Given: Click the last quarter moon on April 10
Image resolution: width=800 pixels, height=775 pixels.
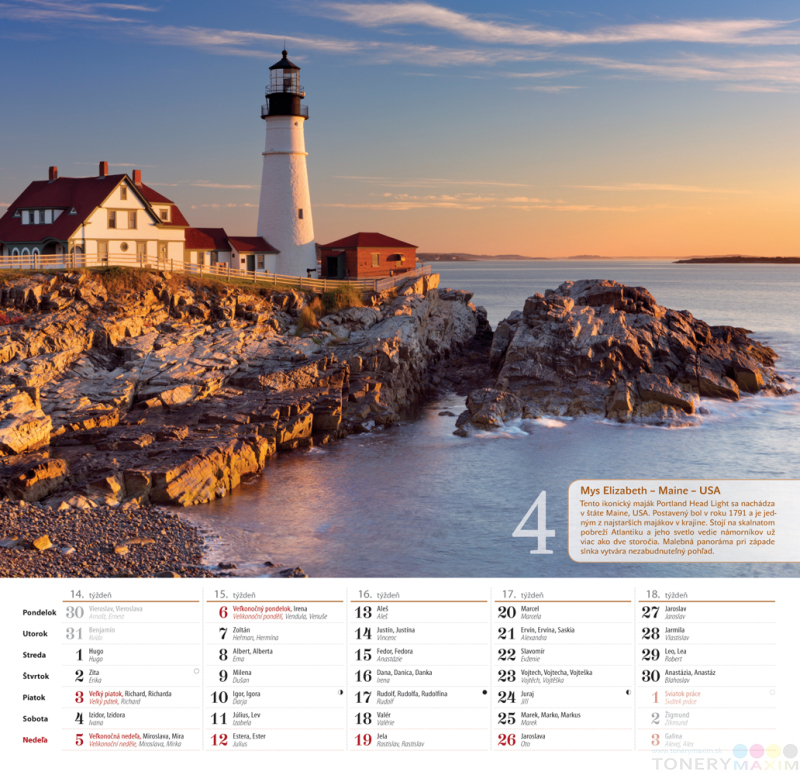Looking at the screenshot, I should click(x=340, y=692).
